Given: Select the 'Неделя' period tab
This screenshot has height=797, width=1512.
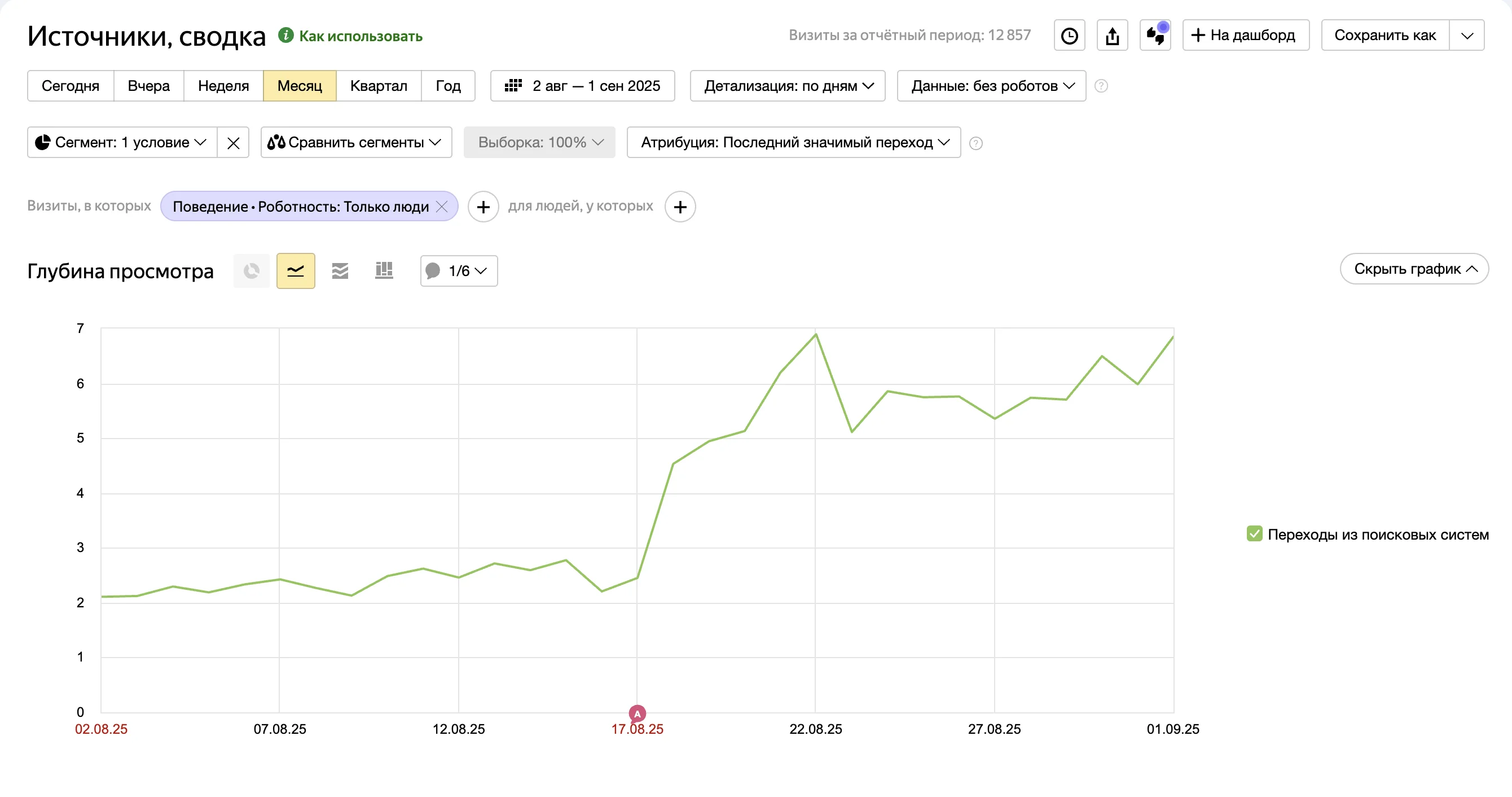Looking at the screenshot, I should [x=223, y=86].
